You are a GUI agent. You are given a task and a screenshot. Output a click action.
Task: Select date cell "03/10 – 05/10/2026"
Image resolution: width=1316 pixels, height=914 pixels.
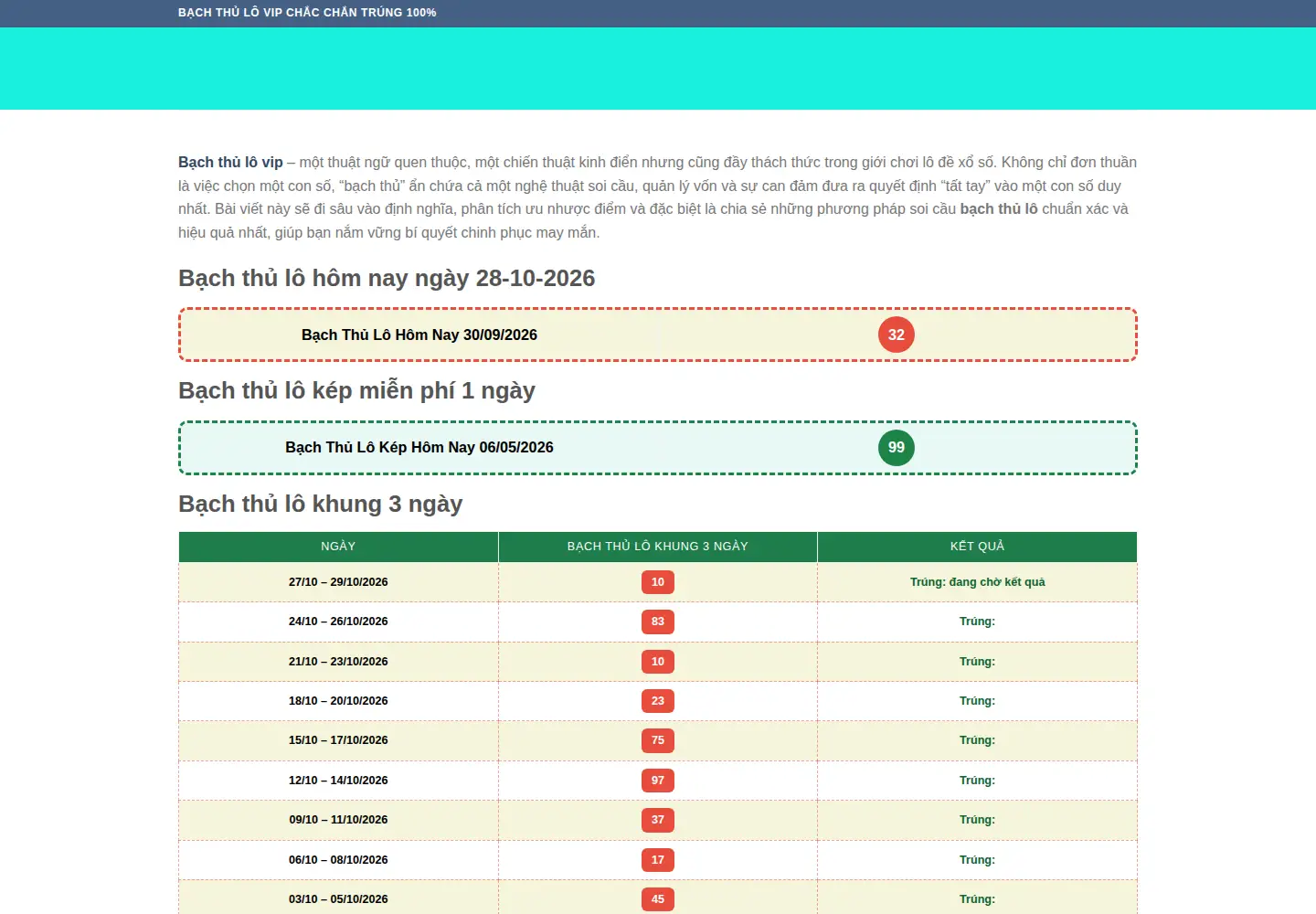pos(338,899)
